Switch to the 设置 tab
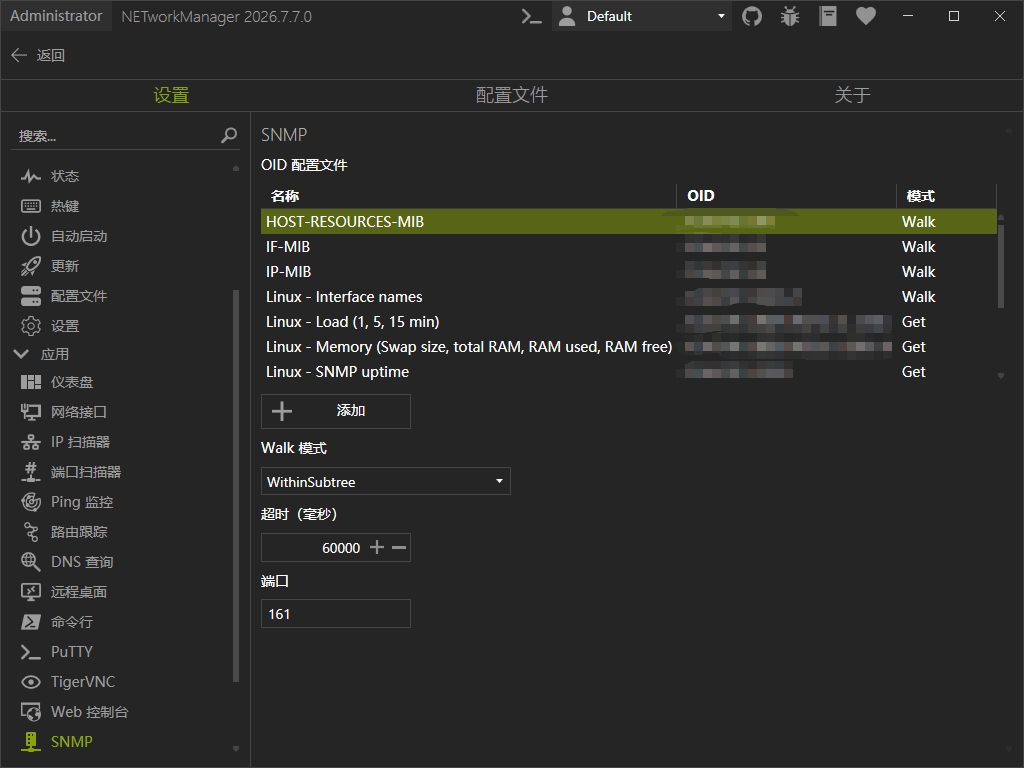 coord(171,95)
